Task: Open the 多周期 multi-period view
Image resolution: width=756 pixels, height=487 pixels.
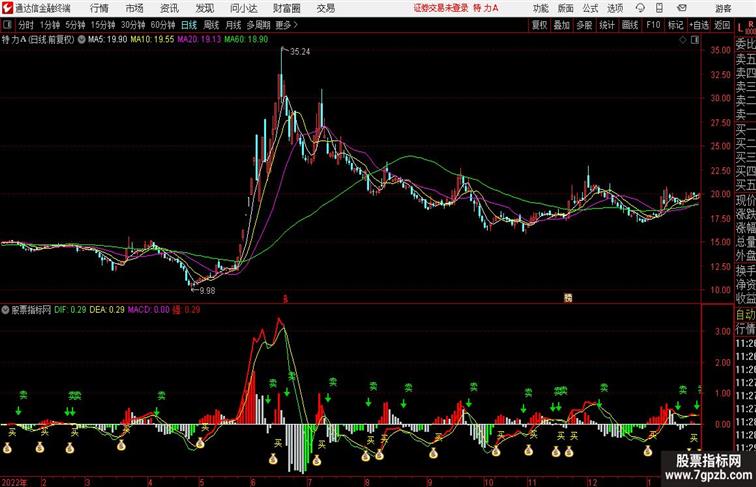Action: 258,25
